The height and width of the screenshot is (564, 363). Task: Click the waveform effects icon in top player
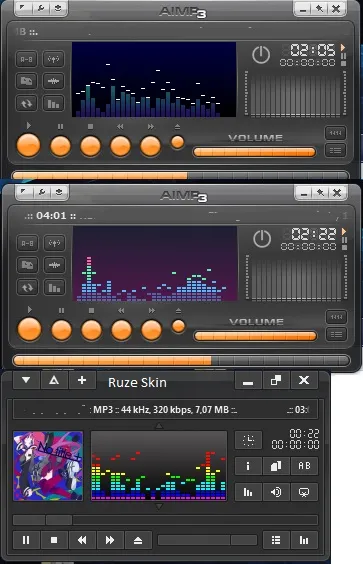pyautogui.click(x=54, y=81)
